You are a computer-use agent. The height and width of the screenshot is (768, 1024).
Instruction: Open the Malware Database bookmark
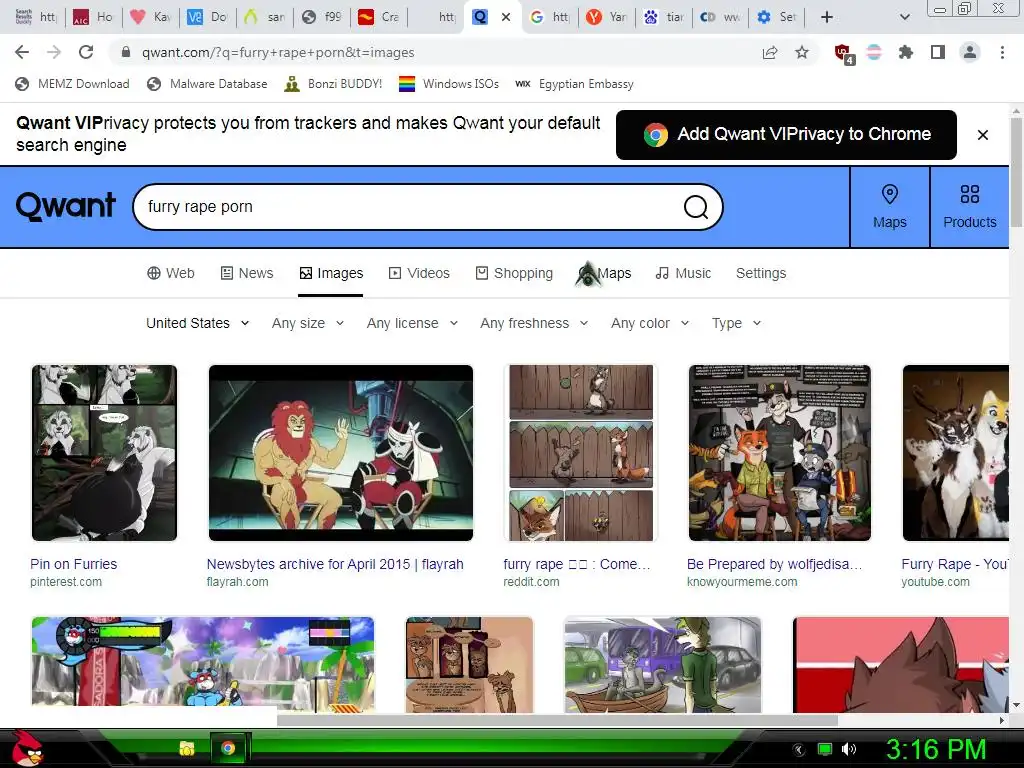point(207,84)
